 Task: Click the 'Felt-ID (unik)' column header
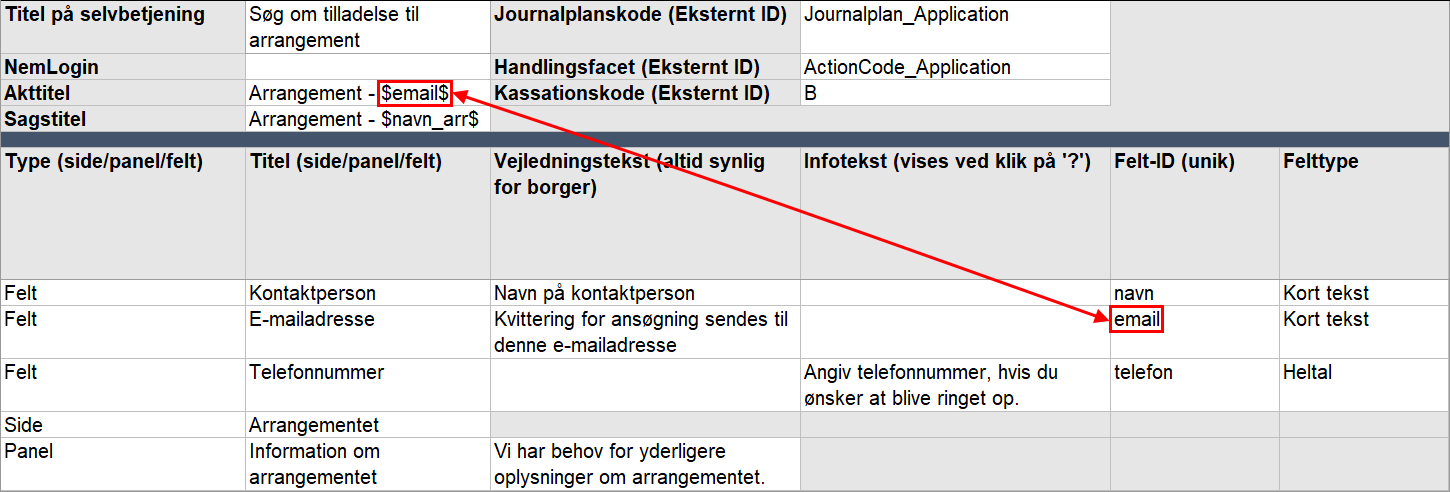(1193, 213)
